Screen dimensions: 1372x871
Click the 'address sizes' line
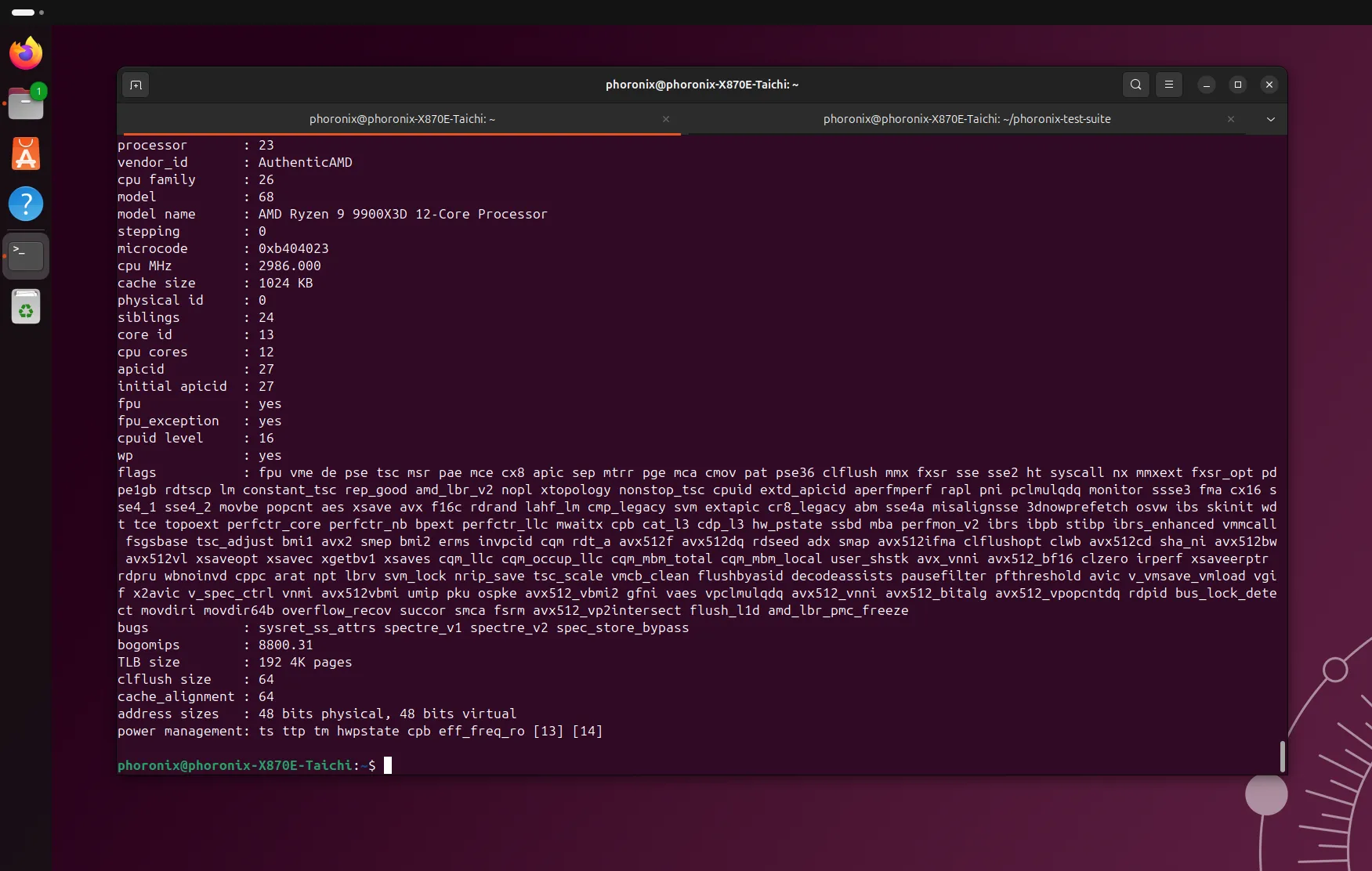pyautogui.click(x=317, y=714)
